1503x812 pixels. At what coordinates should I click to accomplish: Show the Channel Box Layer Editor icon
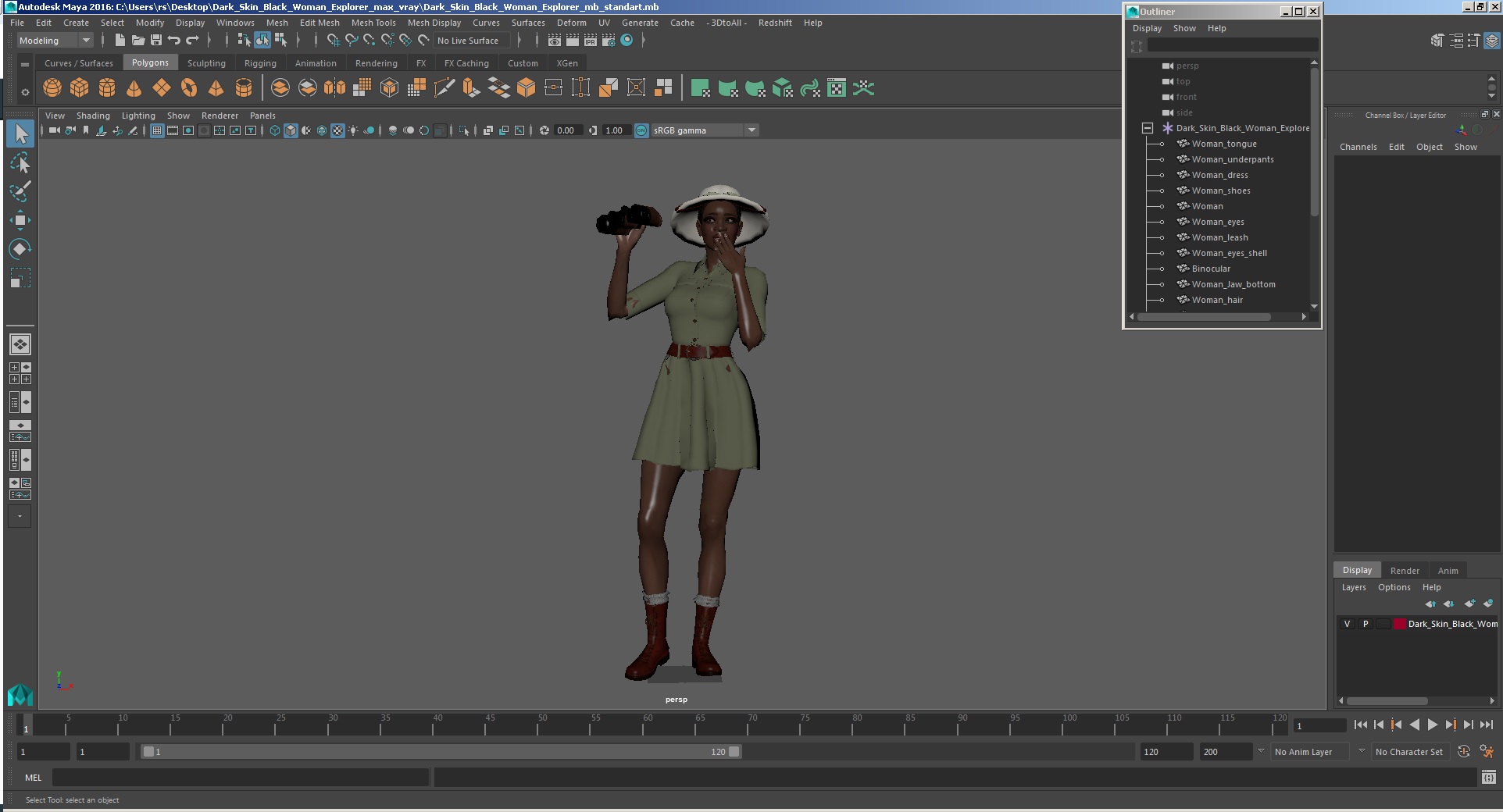(1492, 41)
